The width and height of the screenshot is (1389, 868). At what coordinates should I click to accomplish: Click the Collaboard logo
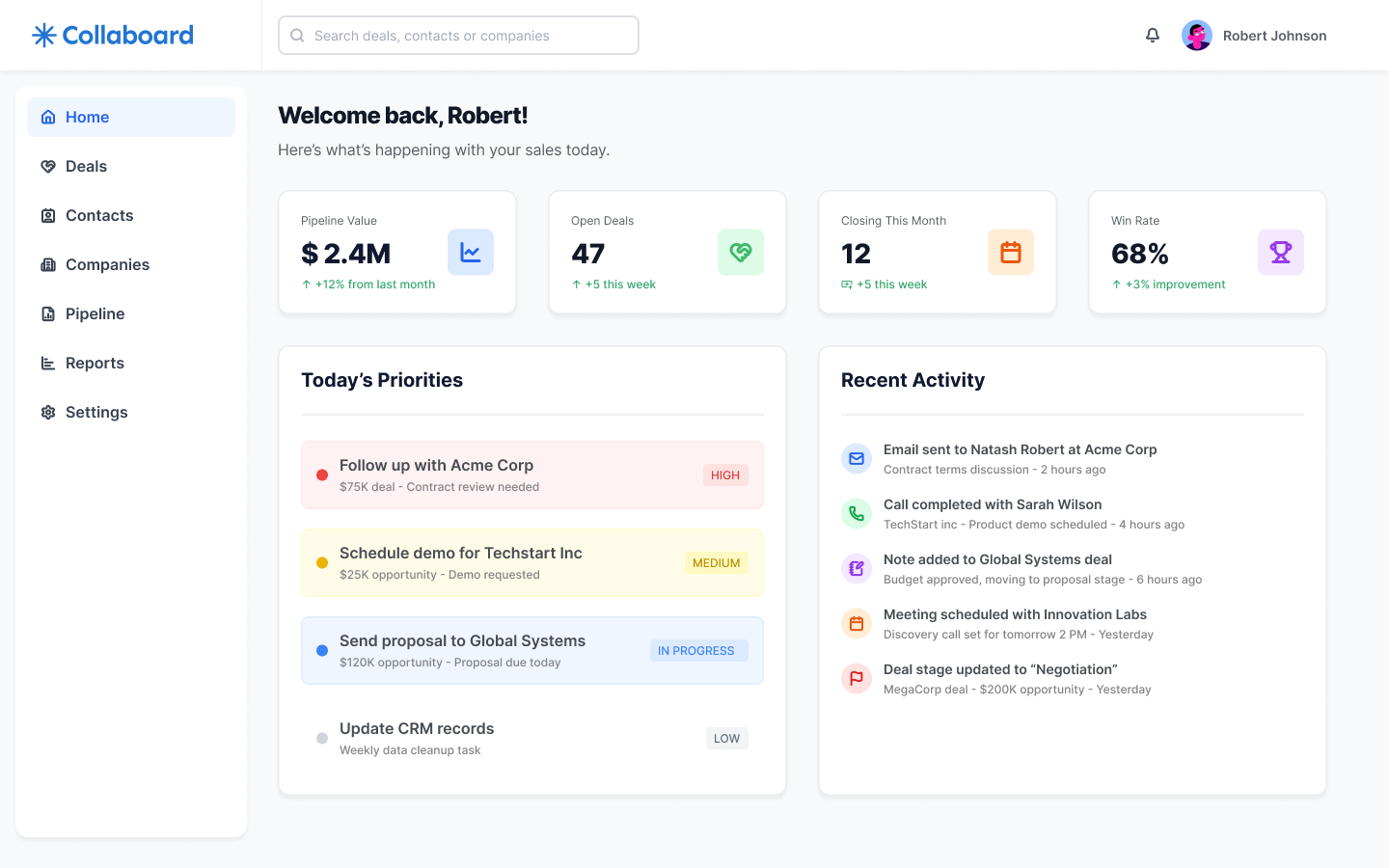113,36
